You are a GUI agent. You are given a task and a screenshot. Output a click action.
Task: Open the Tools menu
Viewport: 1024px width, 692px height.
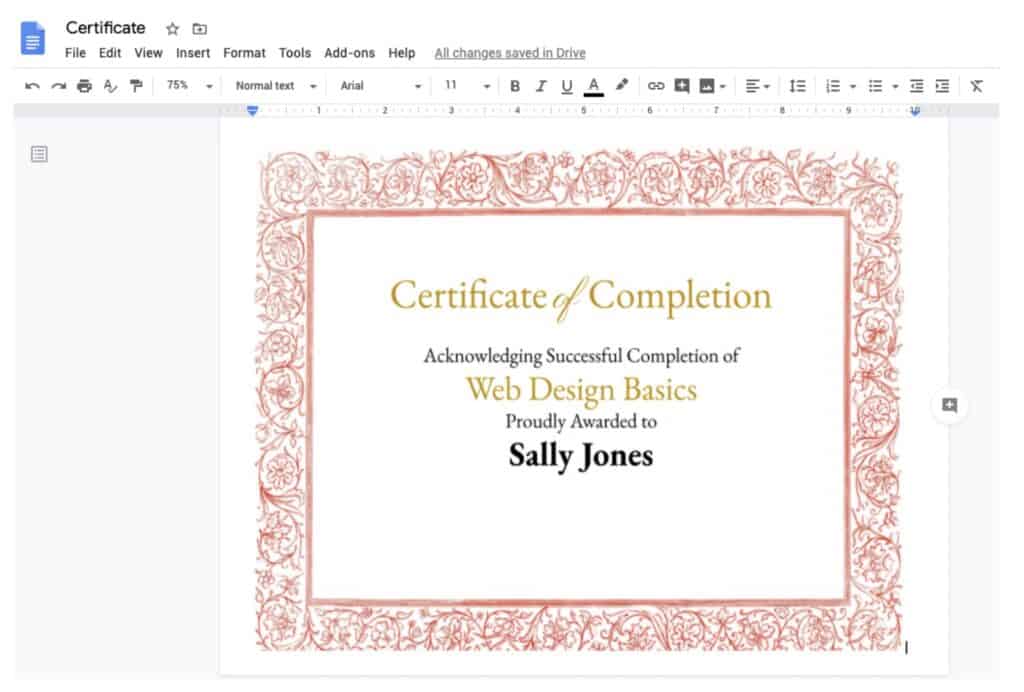295,53
